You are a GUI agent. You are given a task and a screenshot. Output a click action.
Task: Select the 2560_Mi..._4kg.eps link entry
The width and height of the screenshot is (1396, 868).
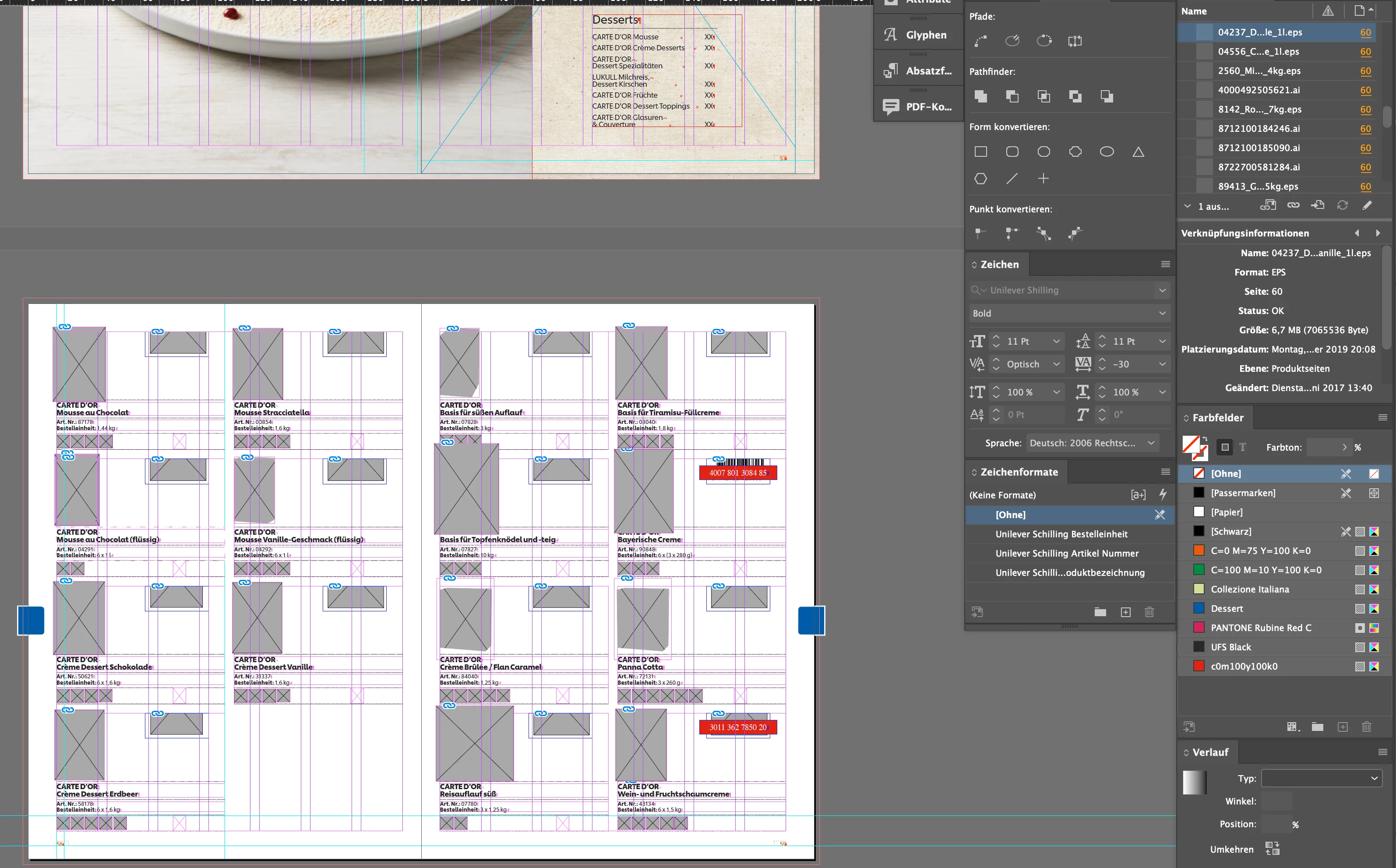(x=1259, y=71)
